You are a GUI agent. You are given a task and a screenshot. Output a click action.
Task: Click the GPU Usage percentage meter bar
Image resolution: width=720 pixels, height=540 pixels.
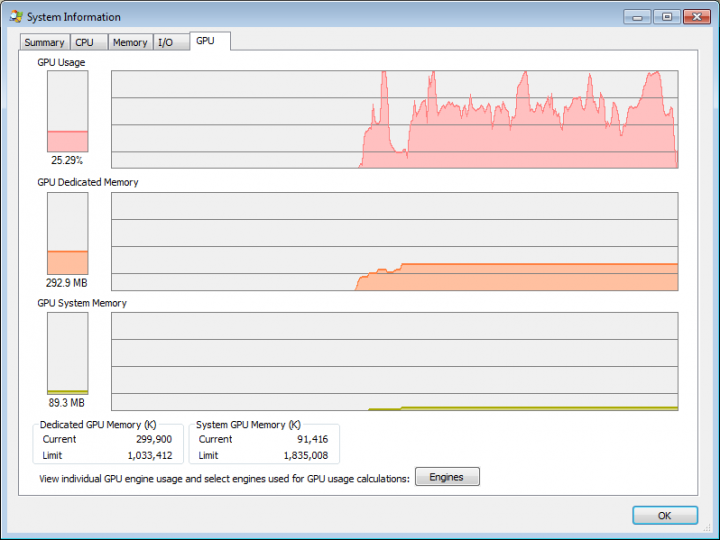pos(68,111)
